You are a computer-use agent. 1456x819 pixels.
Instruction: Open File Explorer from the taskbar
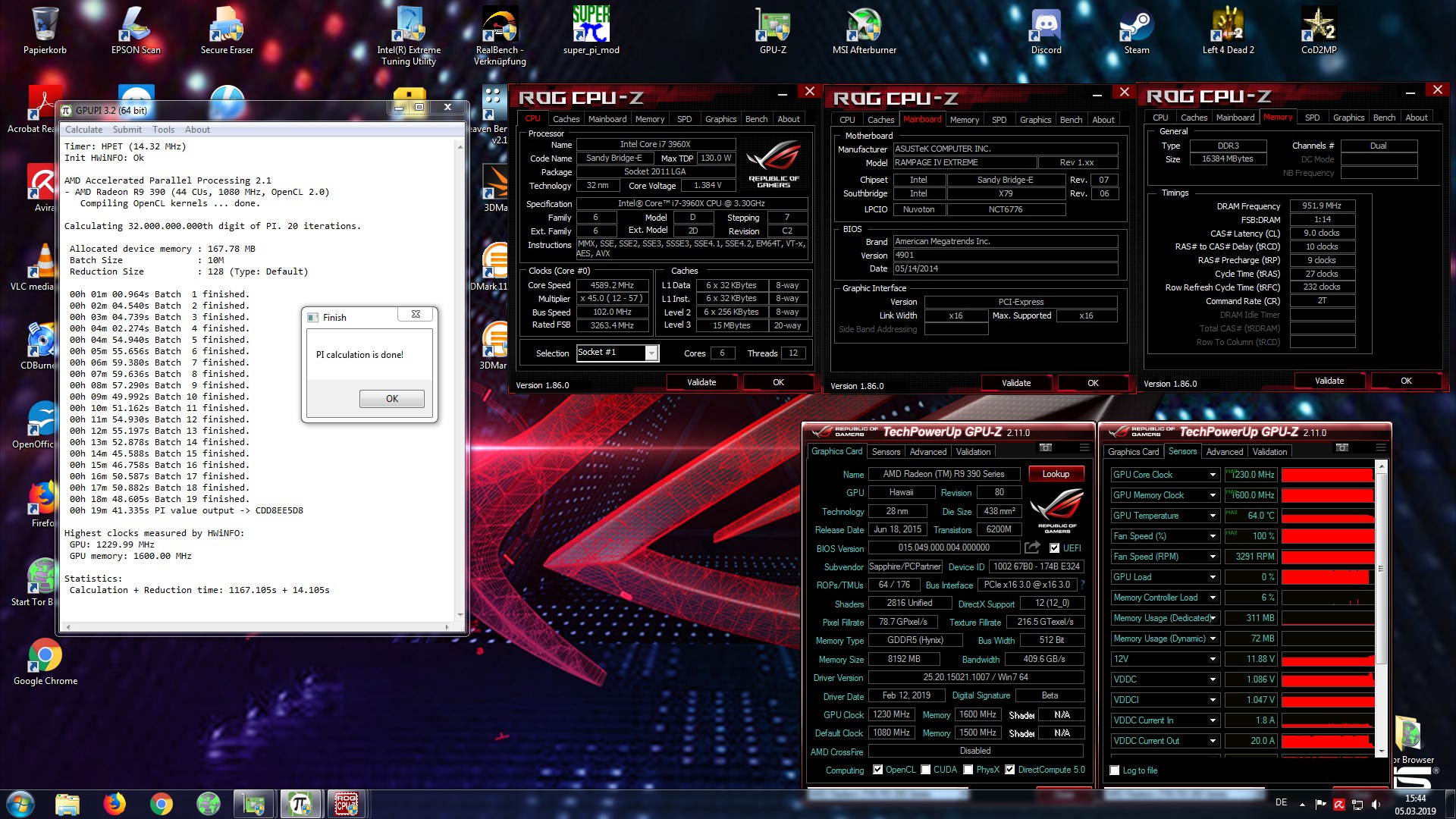point(67,803)
